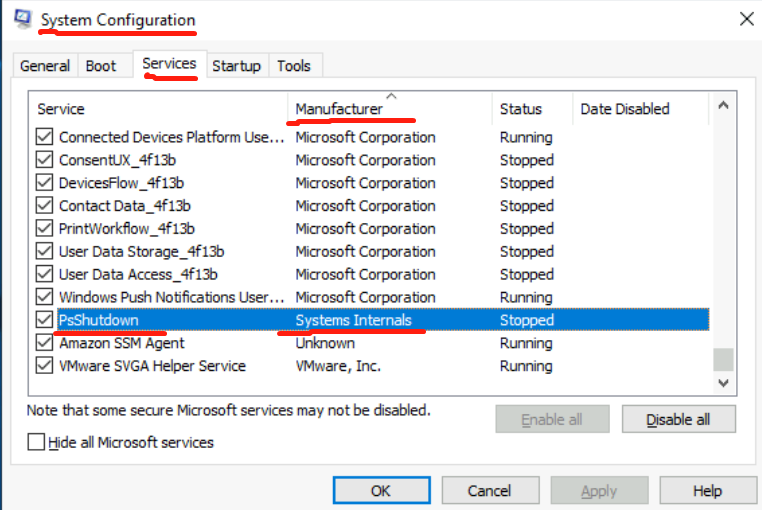Uncheck the PsShutdown service checkbox
This screenshot has height=510, width=762.
(44, 320)
